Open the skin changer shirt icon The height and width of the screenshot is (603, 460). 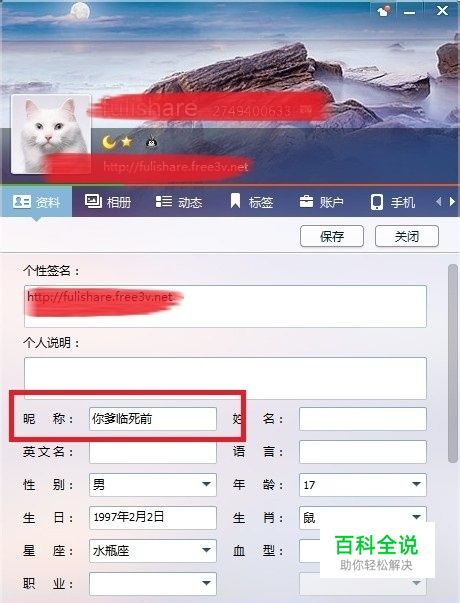tap(384, 10)
